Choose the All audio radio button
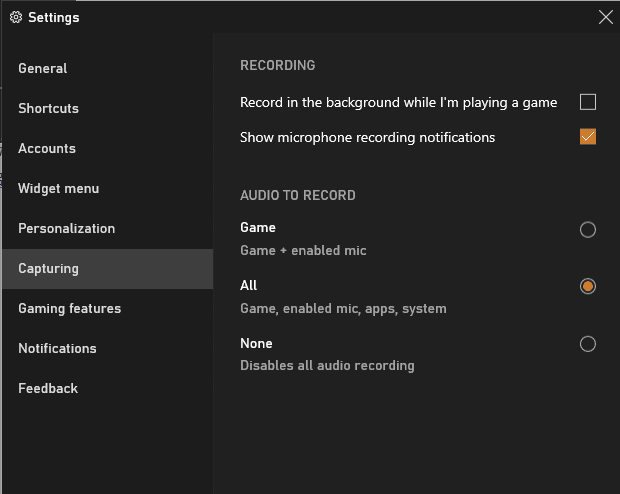 (588, 287)
